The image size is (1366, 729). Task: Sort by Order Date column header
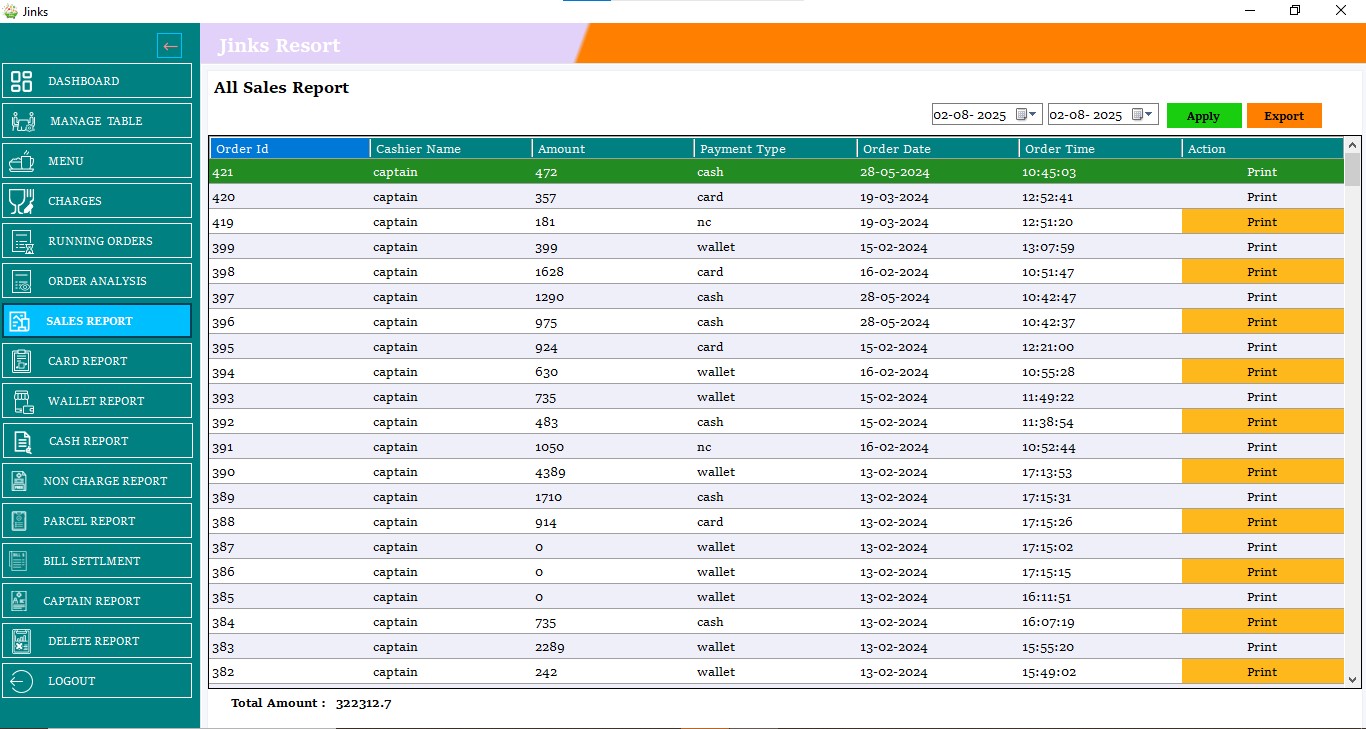click(x=938, y=149)
